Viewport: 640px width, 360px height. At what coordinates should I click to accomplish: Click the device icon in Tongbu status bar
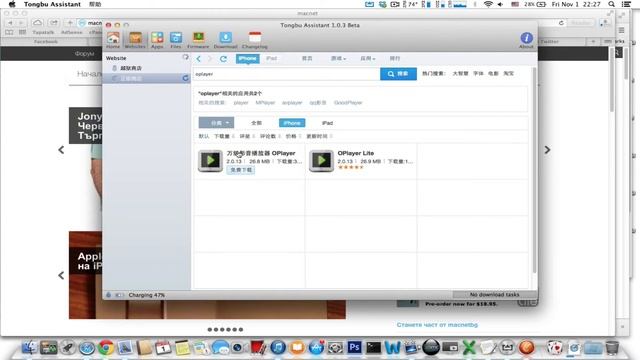tap(109, 295)
